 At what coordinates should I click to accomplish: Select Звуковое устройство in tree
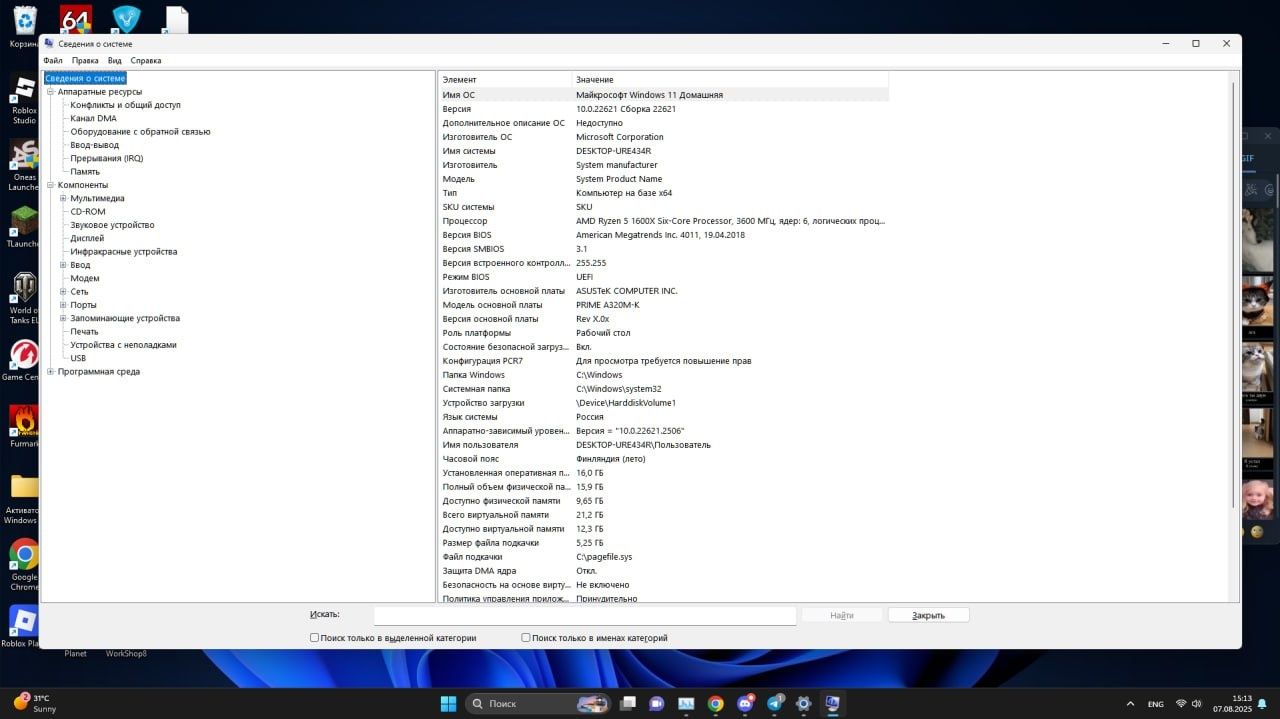click(x=112, y=225)
